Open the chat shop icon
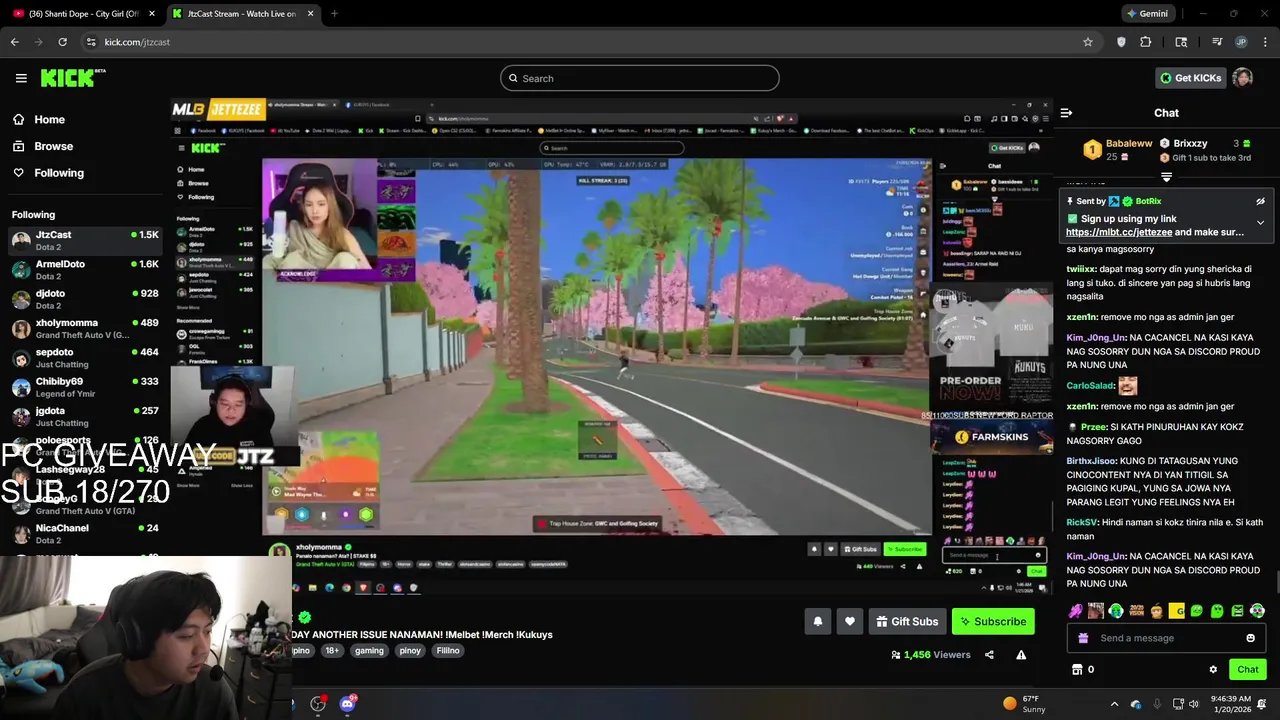Viewport: 1280px width, 720px height. 1077,670
